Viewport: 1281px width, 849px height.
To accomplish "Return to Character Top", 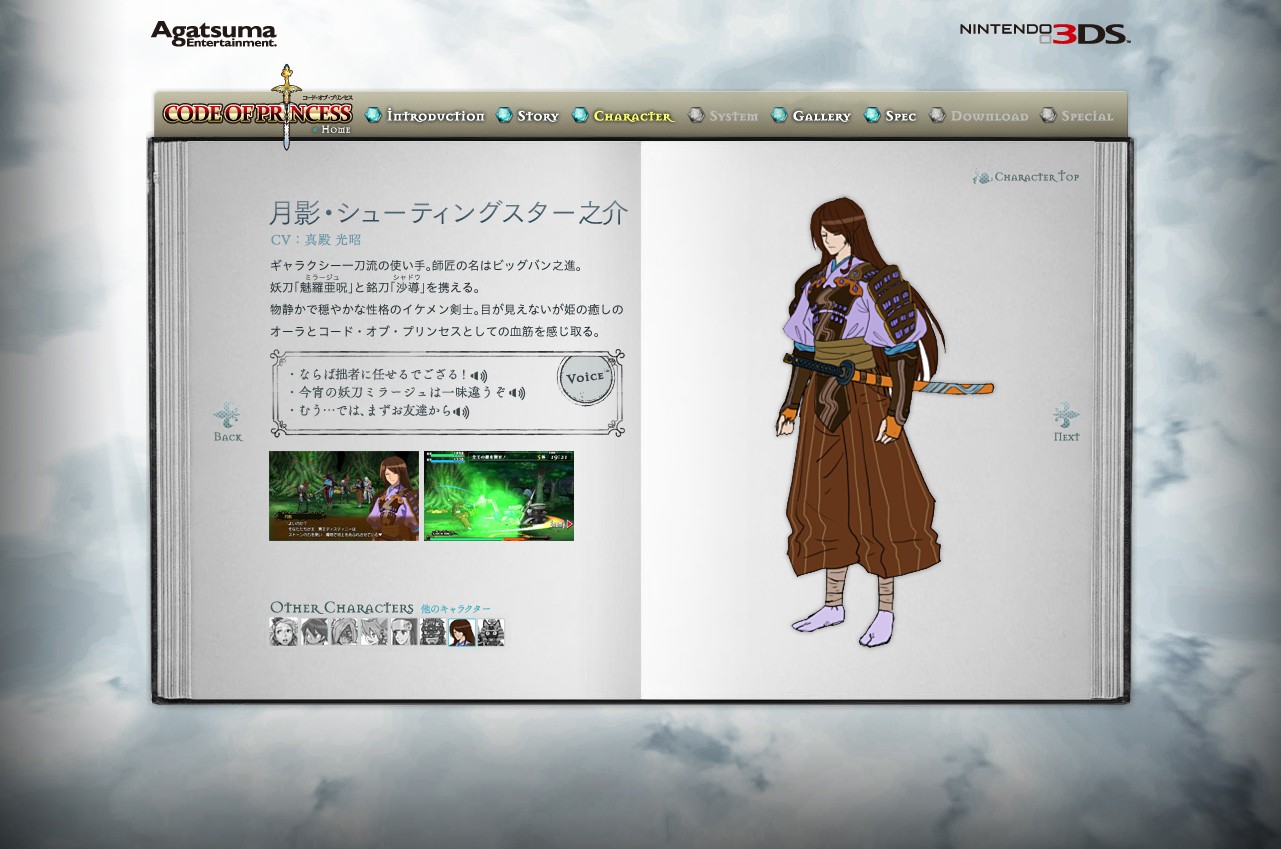I will [1026, 177].
